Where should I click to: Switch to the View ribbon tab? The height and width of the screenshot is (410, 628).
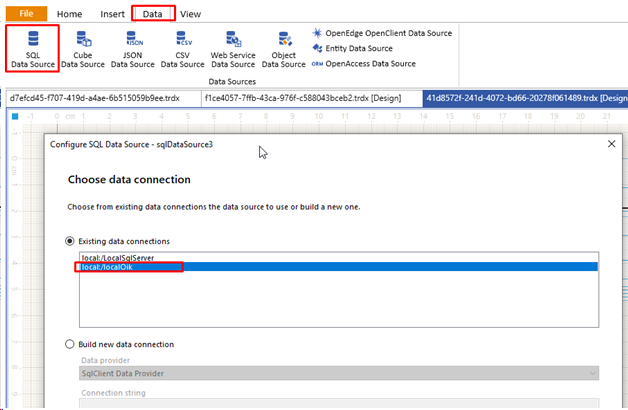coord(190,14)
